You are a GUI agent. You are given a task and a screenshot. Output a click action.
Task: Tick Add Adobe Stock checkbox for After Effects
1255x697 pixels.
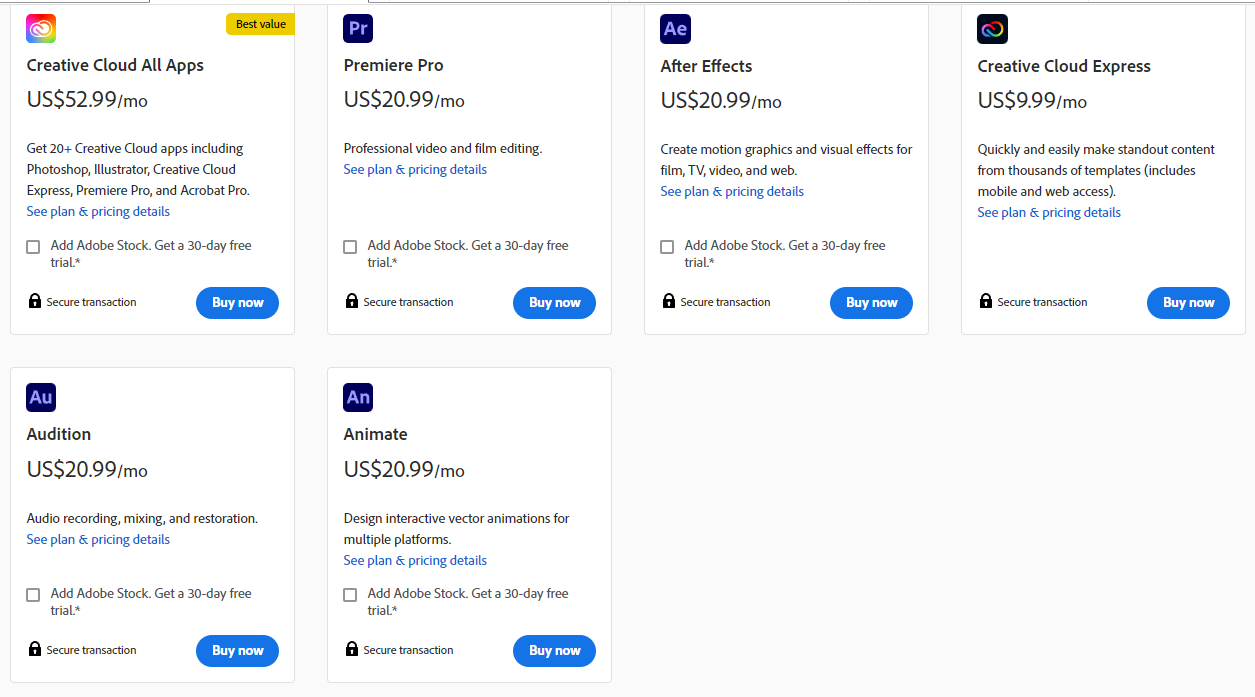point(667,247)
